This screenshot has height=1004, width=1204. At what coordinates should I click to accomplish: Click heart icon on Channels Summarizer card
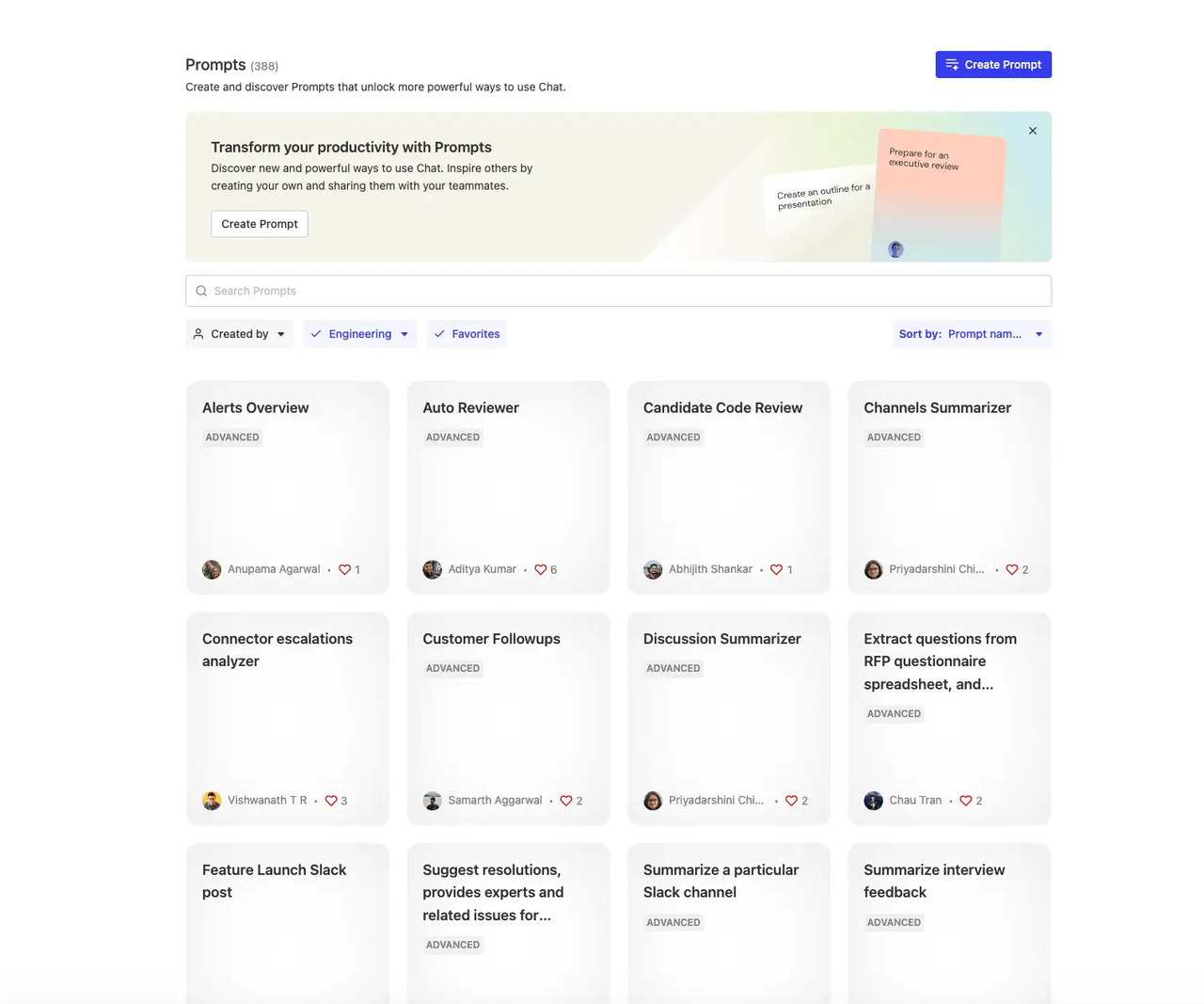tap(1012, 569)
